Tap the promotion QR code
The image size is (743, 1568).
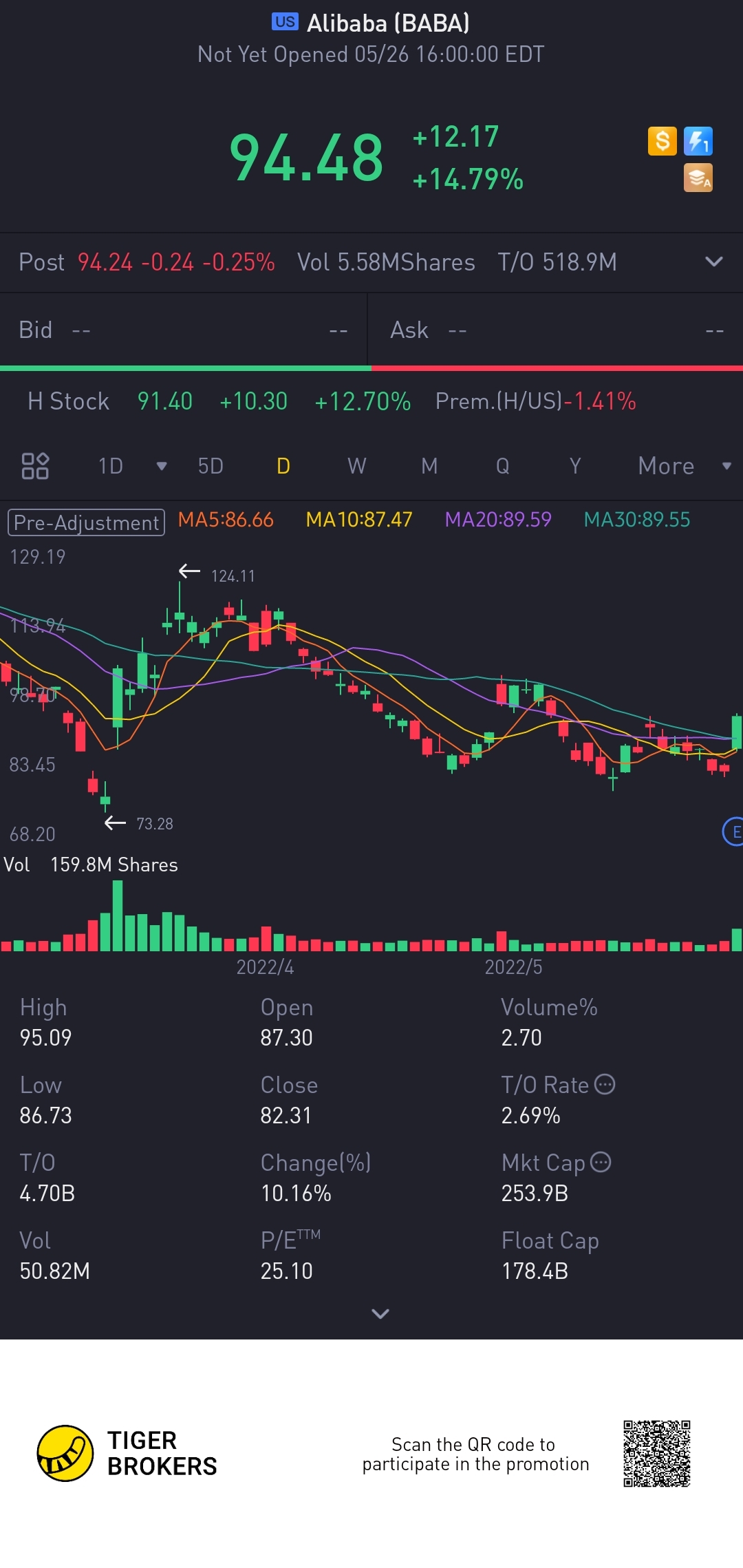pos(657,1453)
